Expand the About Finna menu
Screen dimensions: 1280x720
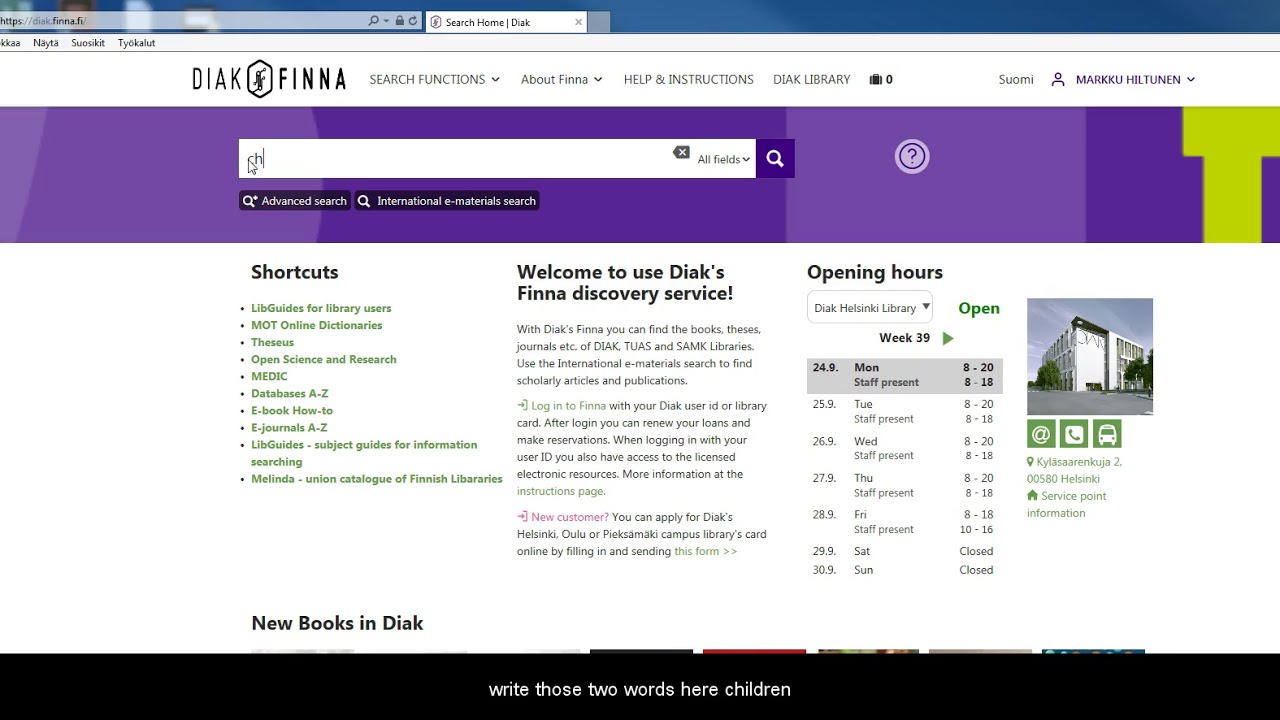[561, 79]
